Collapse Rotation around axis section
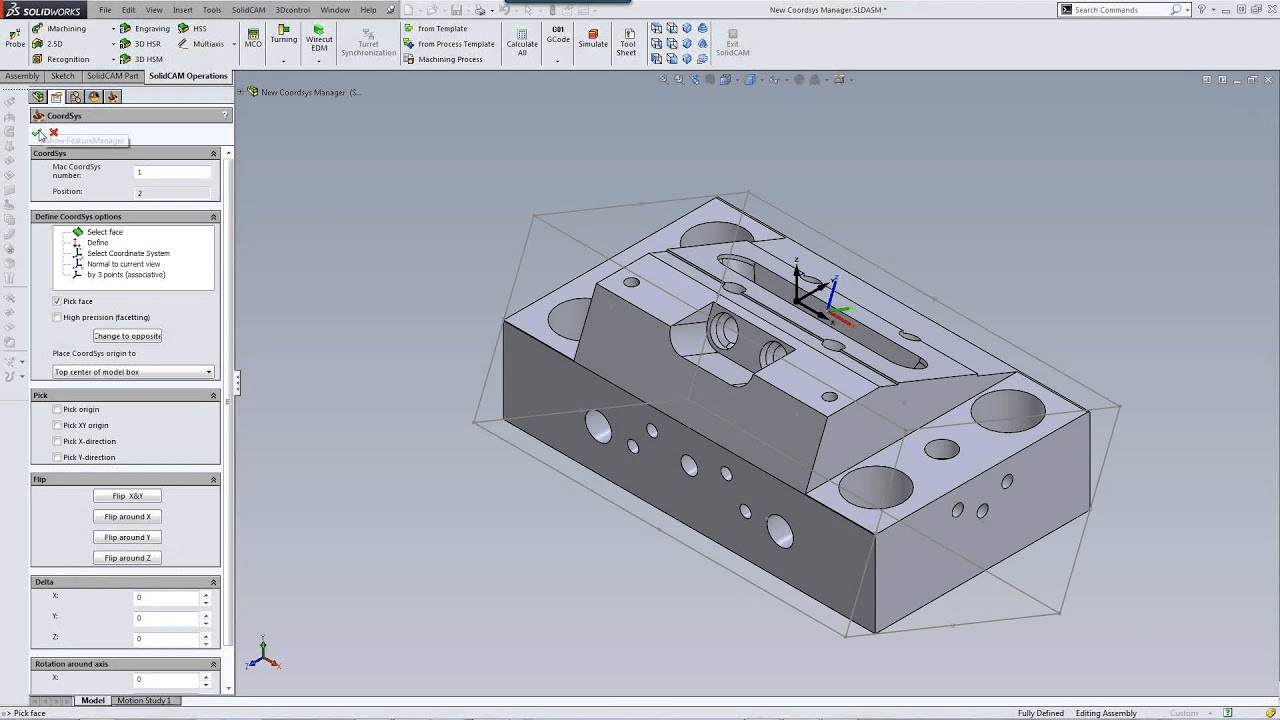This screenshot has width=1280, height=720. [213, 664]
